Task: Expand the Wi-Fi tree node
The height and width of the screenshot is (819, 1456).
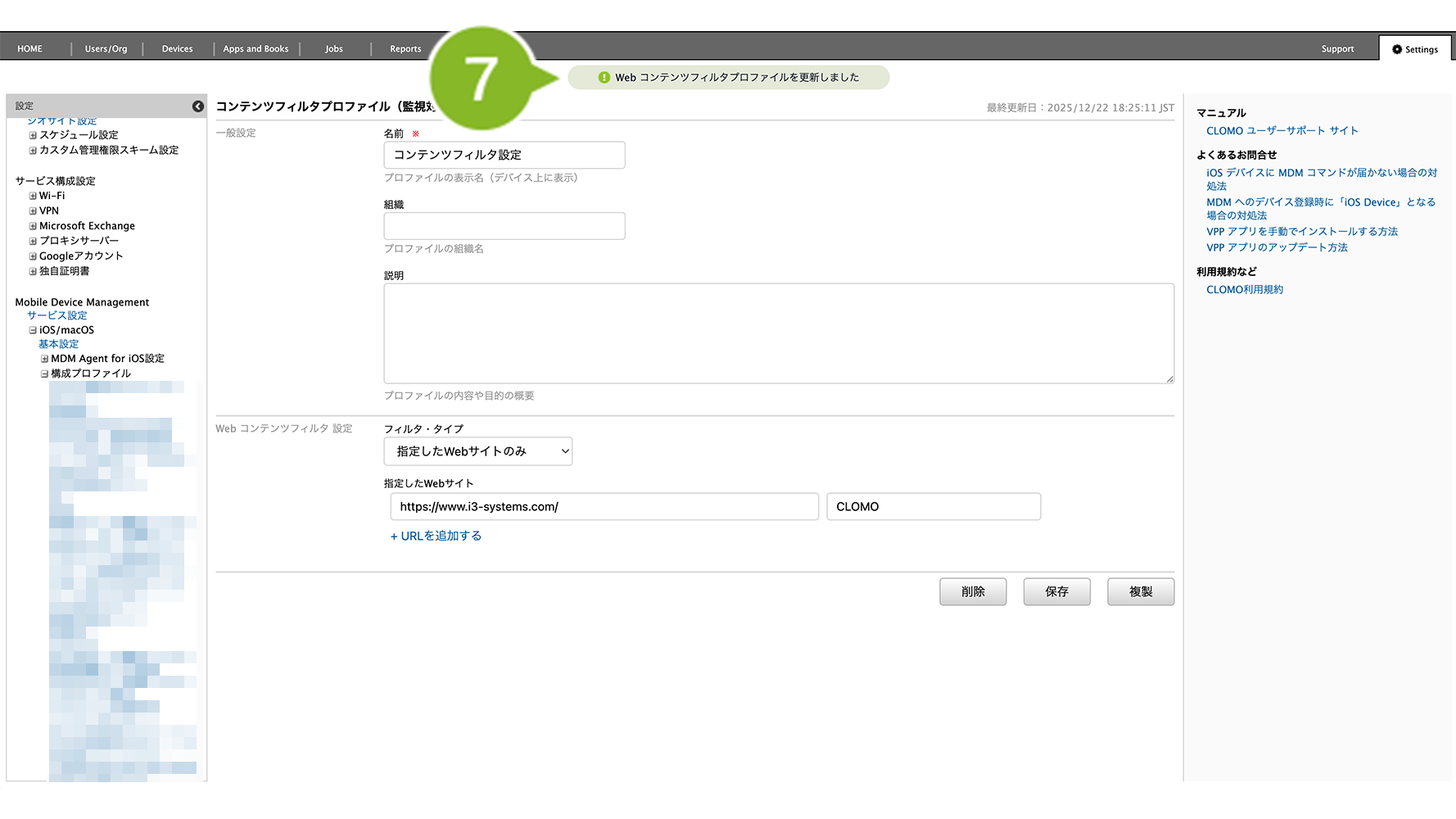Action: coord(33,197)
